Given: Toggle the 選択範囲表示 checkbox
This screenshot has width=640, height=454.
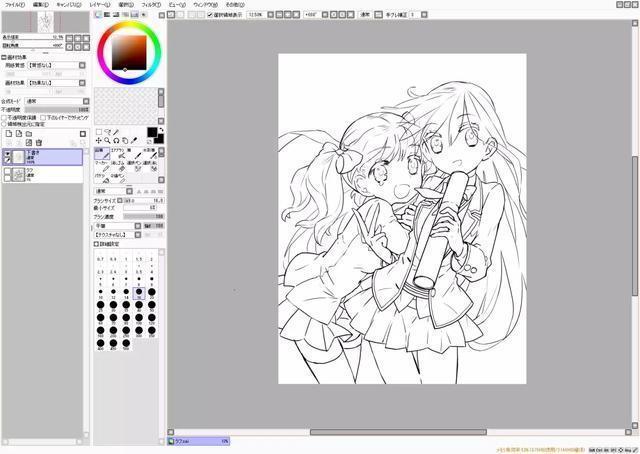Looking at the screenshot, I should 210,15.
